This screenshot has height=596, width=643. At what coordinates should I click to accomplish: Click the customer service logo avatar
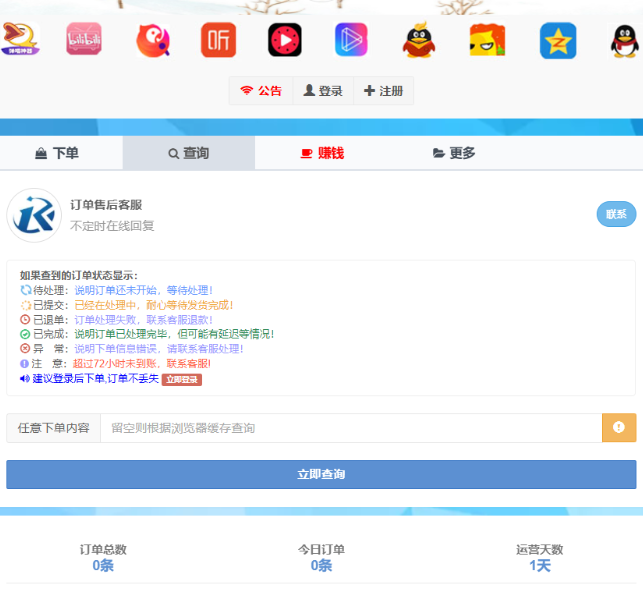(x=34, y=215)
